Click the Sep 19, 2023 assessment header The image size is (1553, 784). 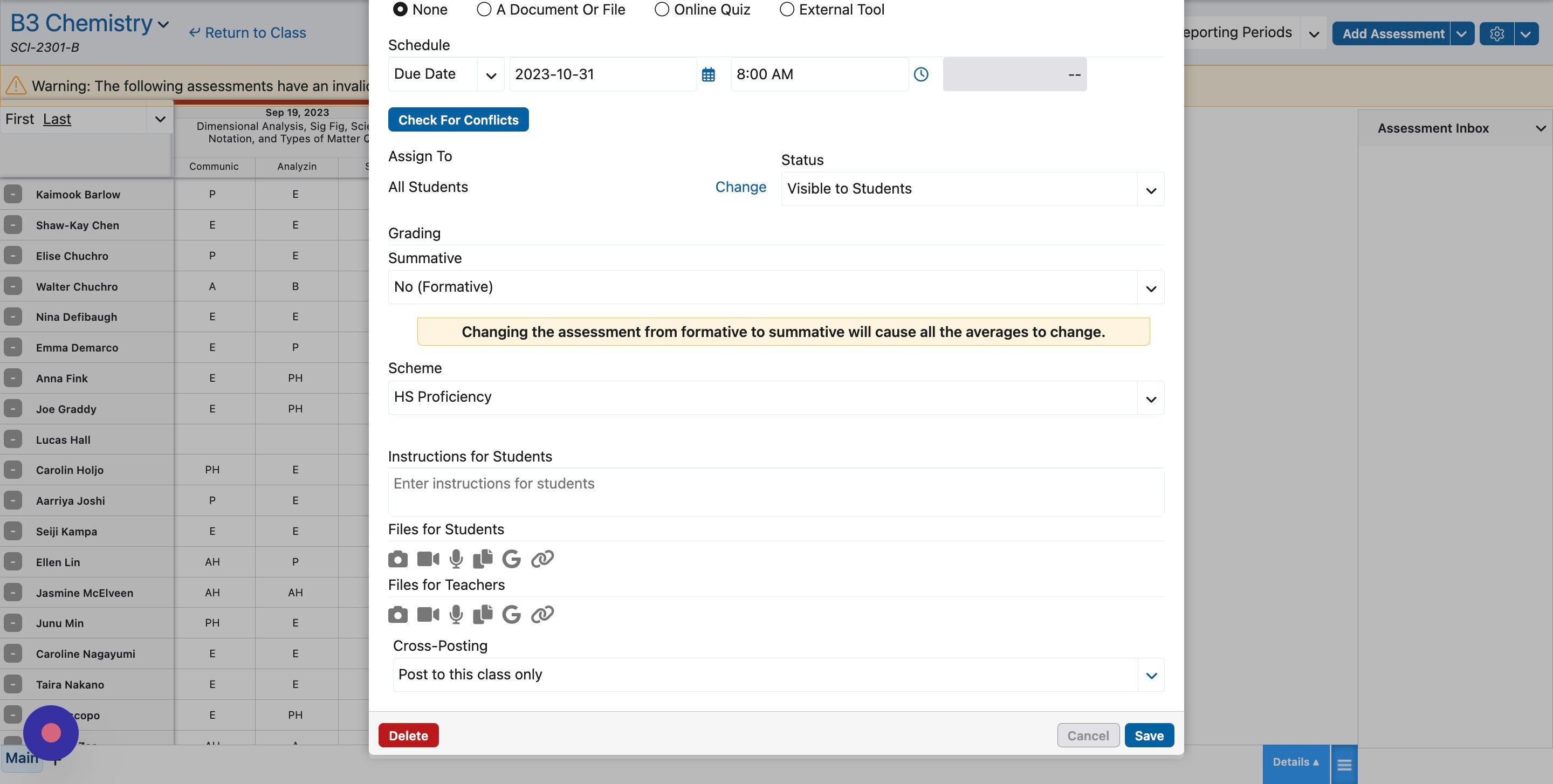[x=297, y=113]
